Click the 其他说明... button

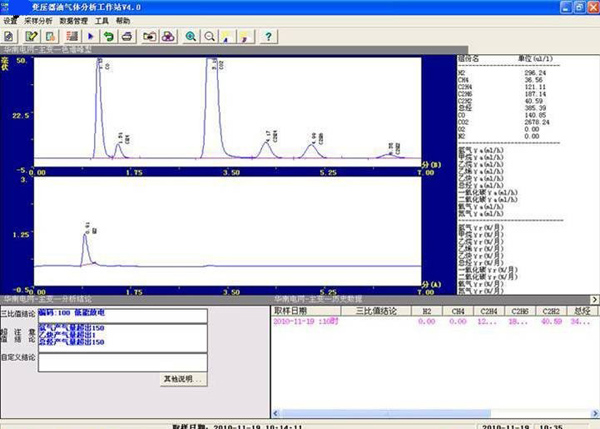pos(183,379)
